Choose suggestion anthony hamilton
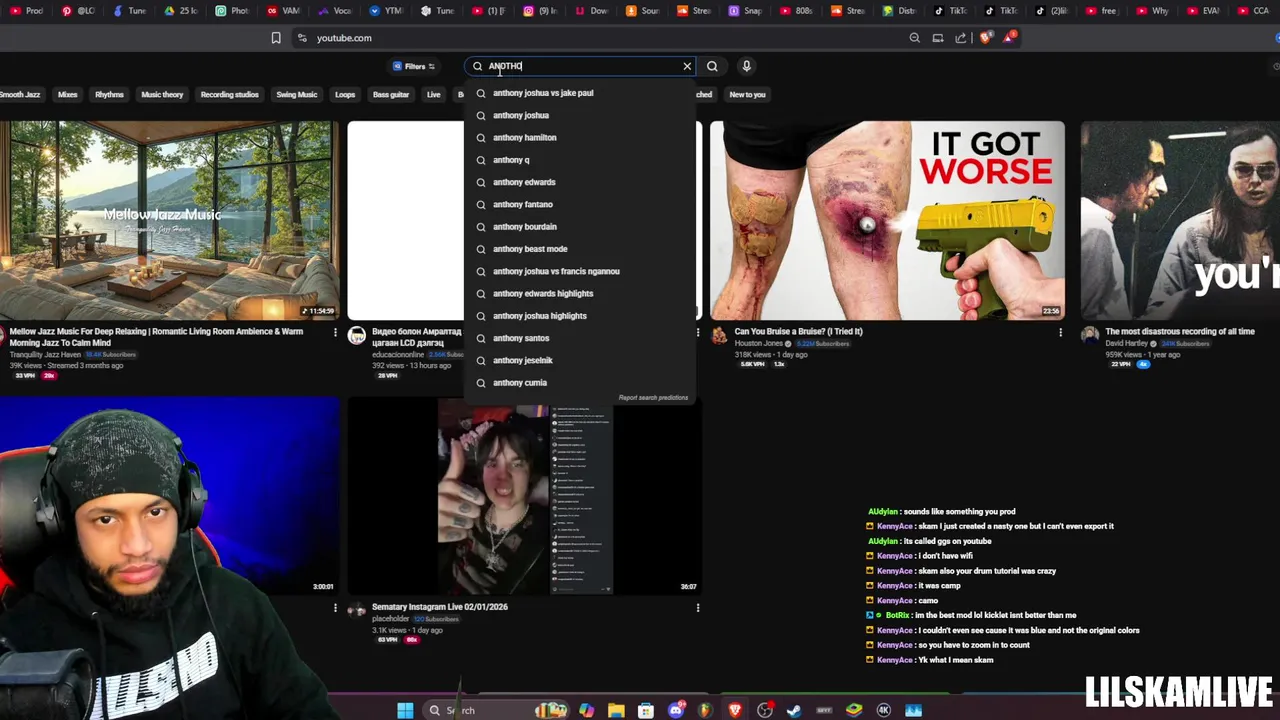1280x720 pixels. (580, 137)
